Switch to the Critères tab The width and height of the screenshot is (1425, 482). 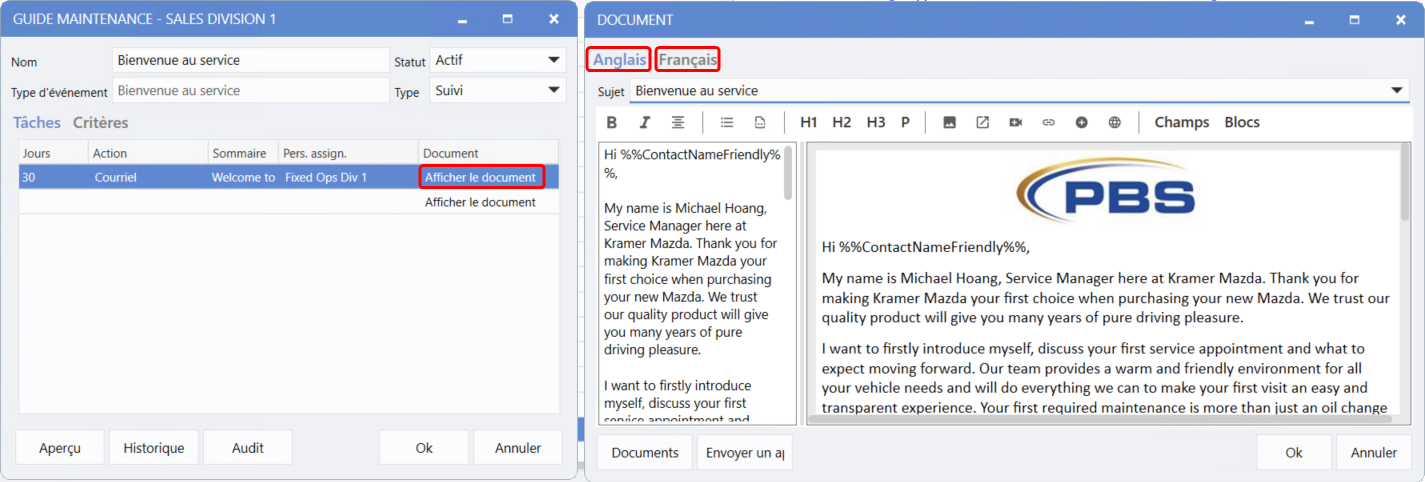click(100, 122)
